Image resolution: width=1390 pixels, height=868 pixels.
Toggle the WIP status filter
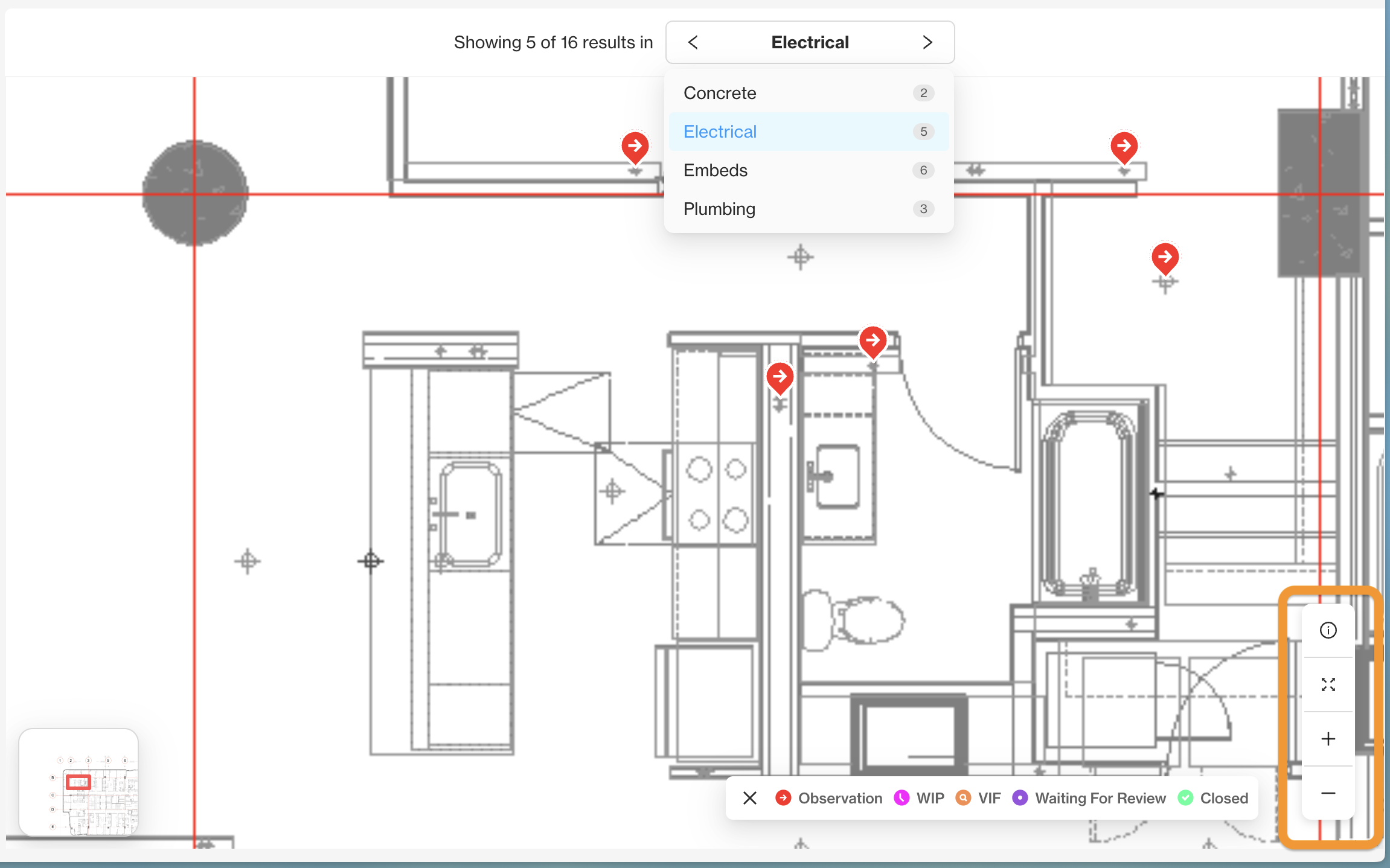[x=919, y=798]
